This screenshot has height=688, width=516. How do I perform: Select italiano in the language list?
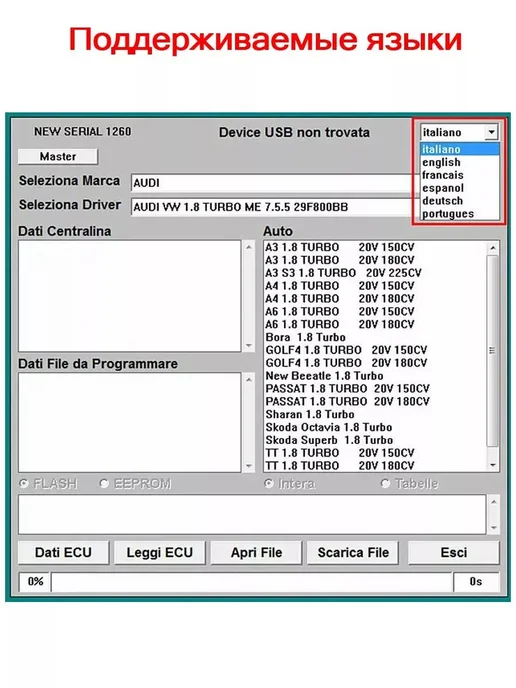coord(460,149)
